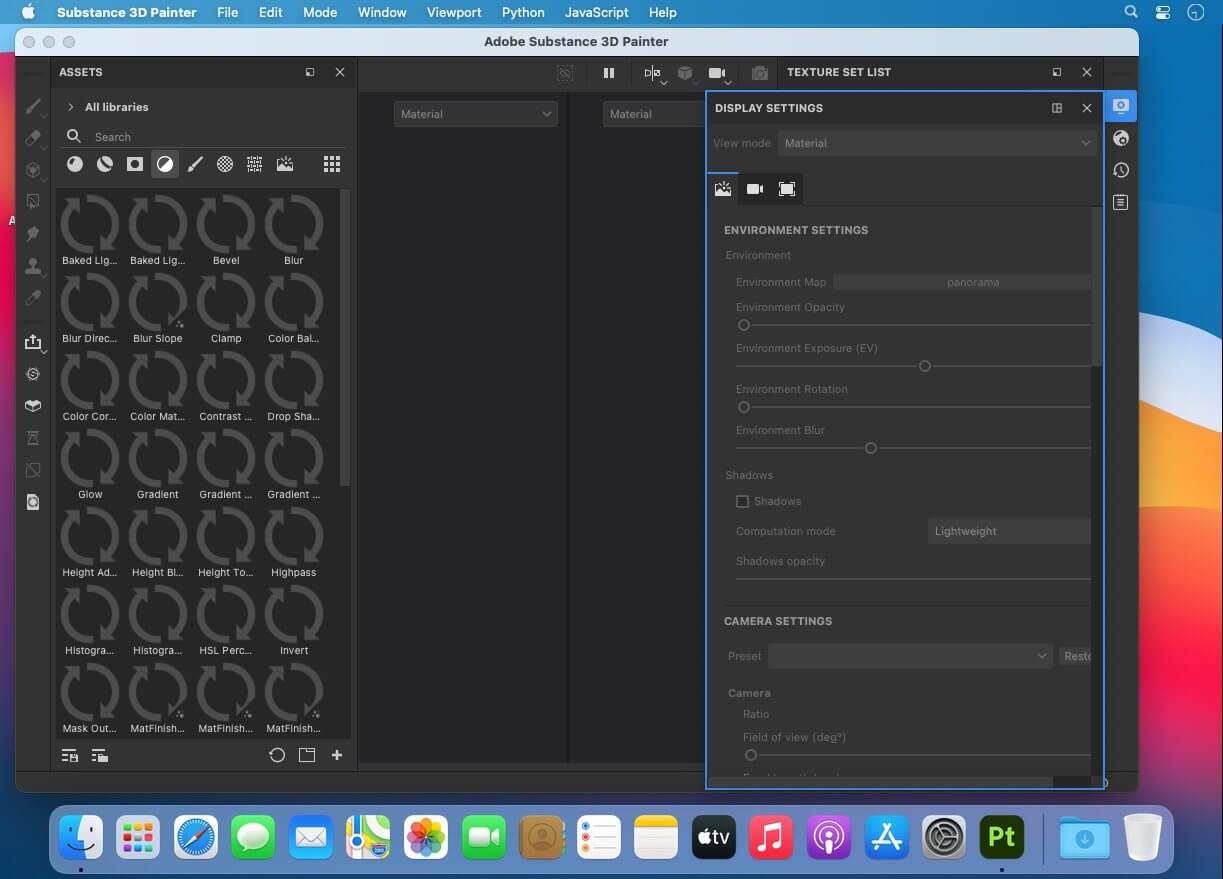Open the View mode Material dropdown

point(936,143)
